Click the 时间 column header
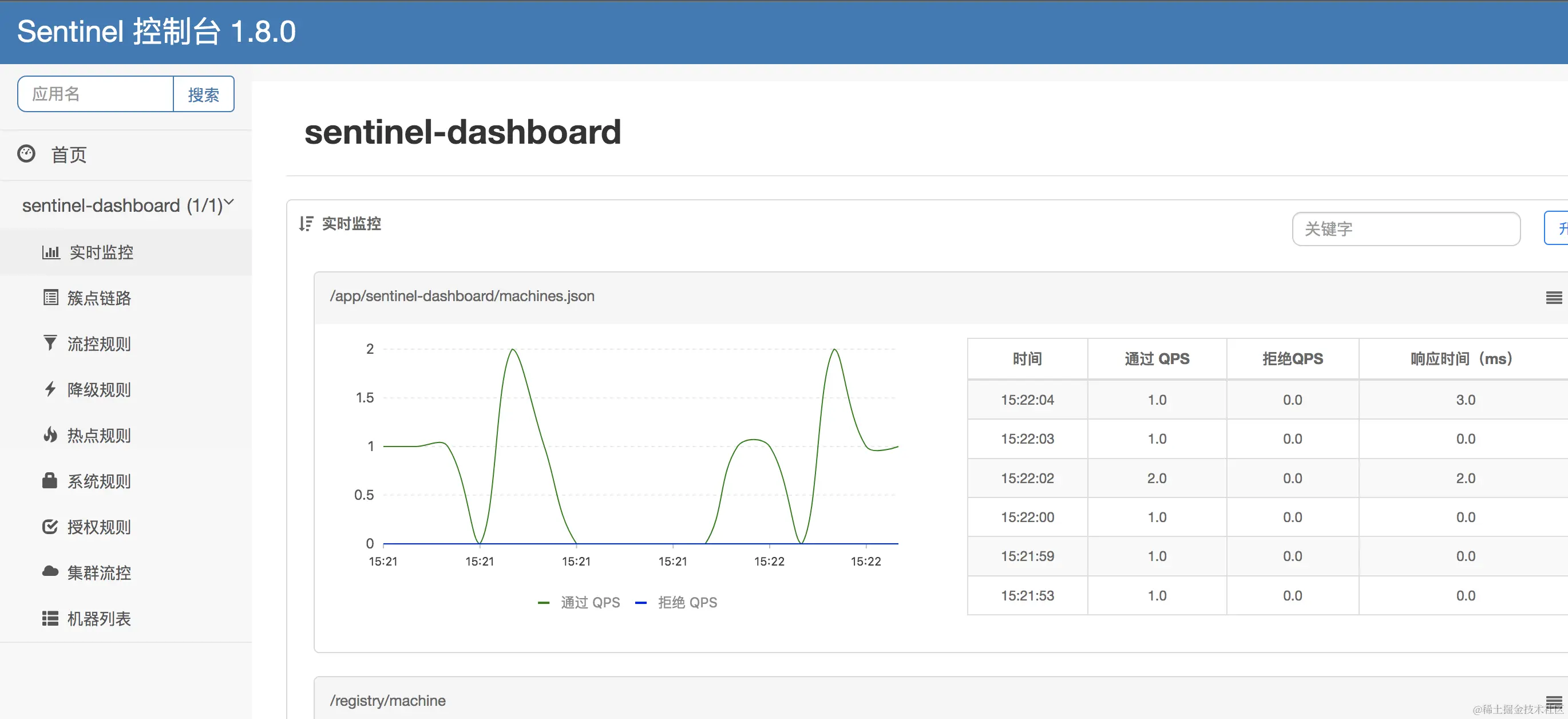This screenshot has width=1568, height=719. click(1027, 358)
